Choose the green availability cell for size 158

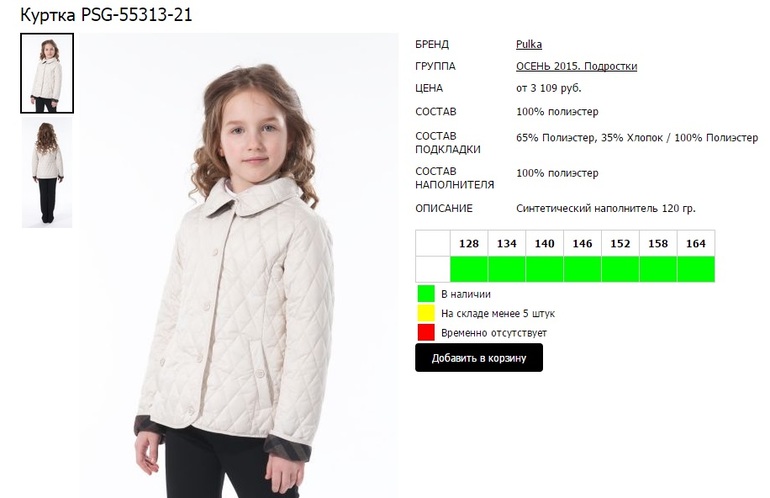click(658, 269)
